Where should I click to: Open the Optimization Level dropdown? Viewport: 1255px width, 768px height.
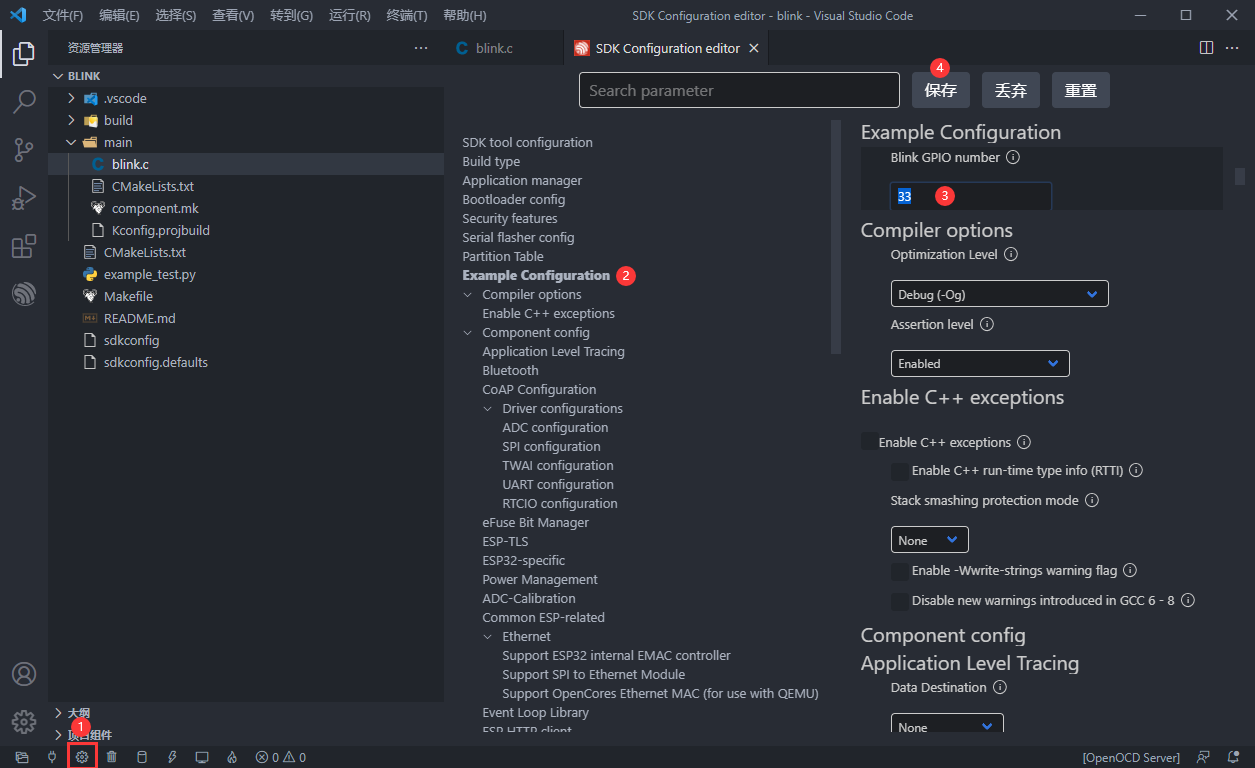tap(1000, 294)
